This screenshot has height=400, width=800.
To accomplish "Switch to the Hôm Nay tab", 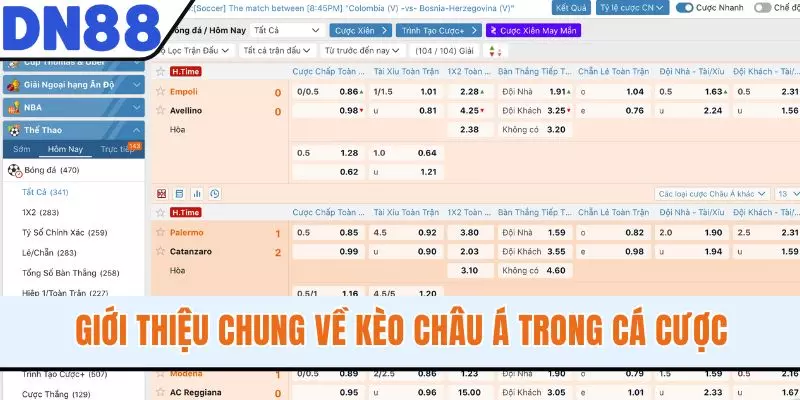I will [65, 149].
